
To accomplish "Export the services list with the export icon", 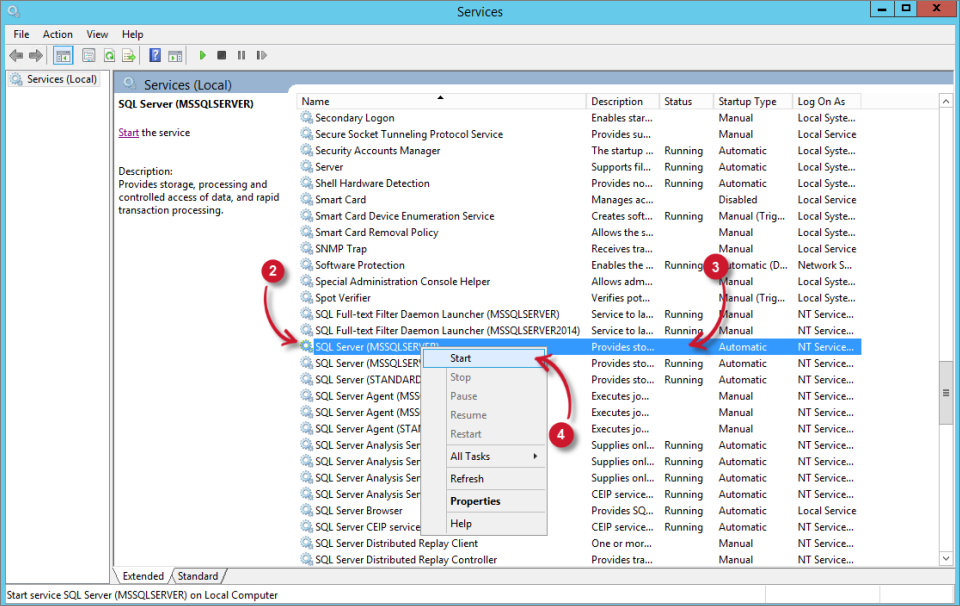I will (129, 55).
